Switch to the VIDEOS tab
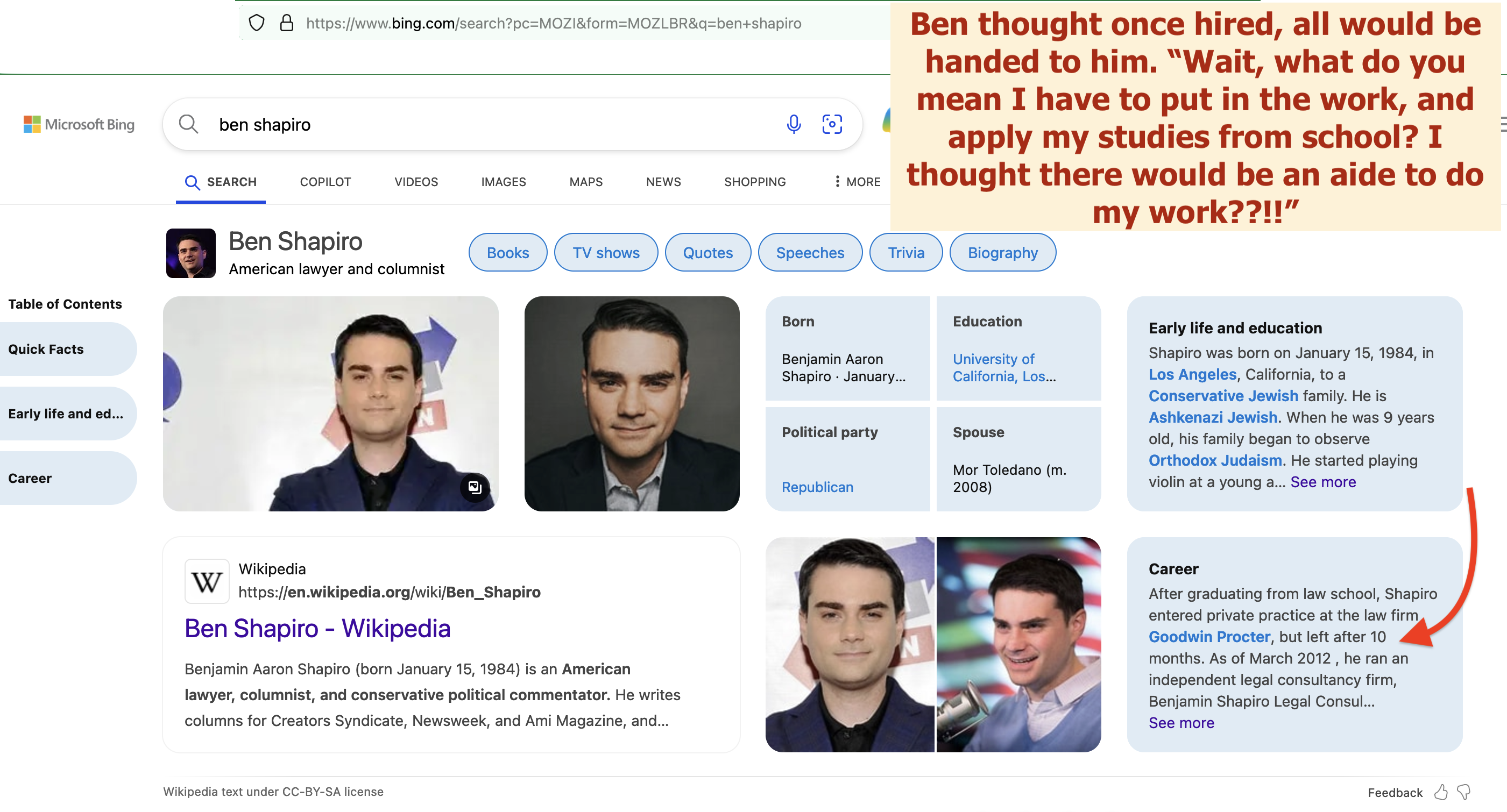 pos(416,182)
